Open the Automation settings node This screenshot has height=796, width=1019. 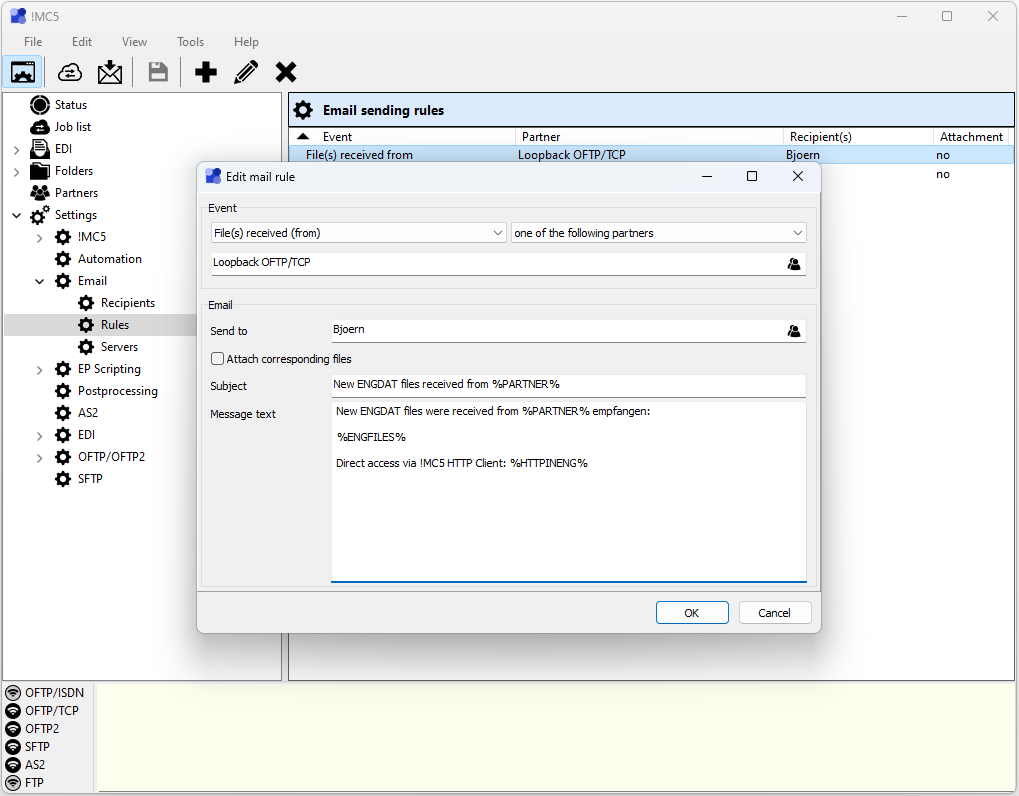(x=109, y=259)
